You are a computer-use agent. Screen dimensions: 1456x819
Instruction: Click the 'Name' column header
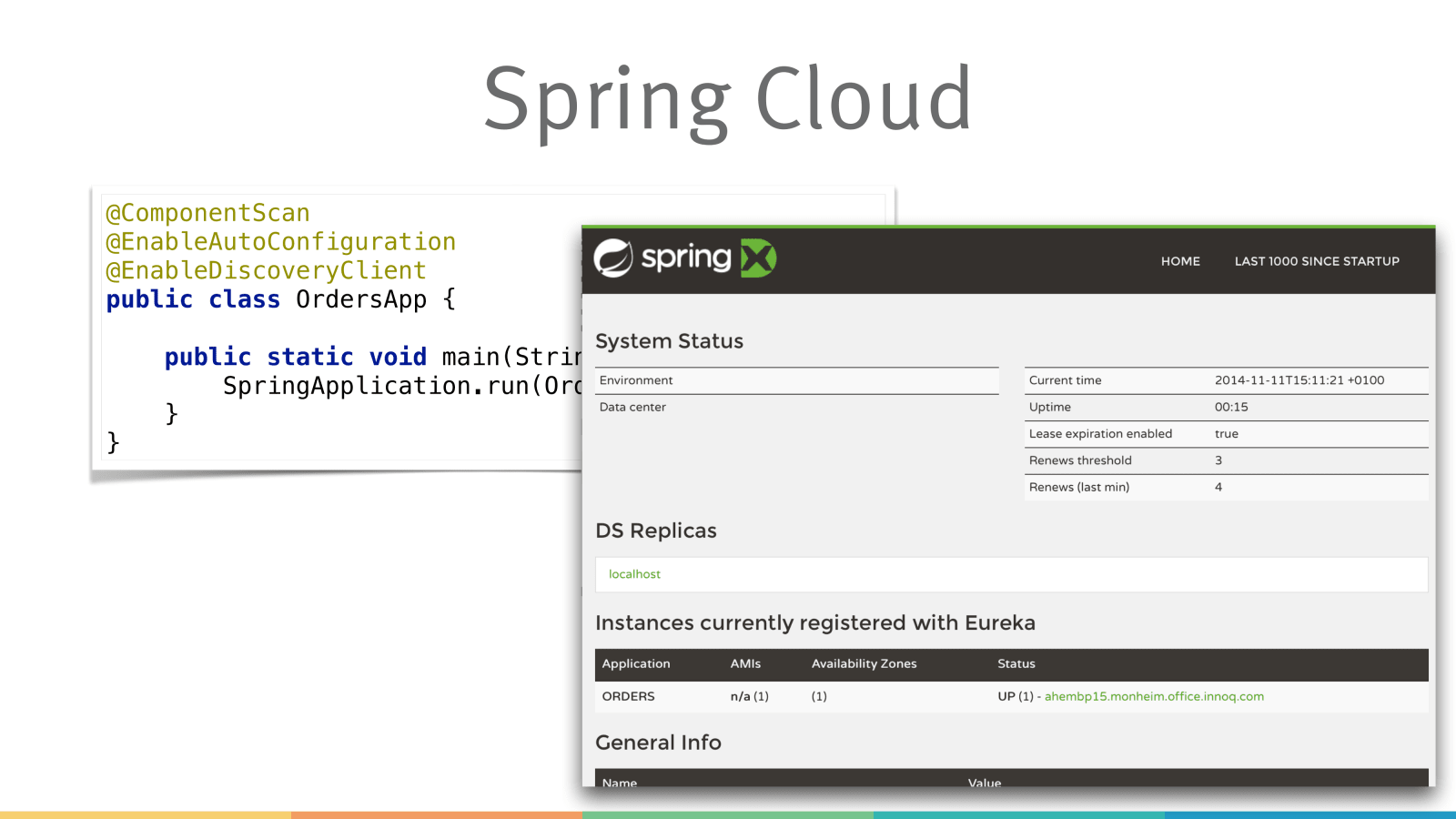[620, 782]
